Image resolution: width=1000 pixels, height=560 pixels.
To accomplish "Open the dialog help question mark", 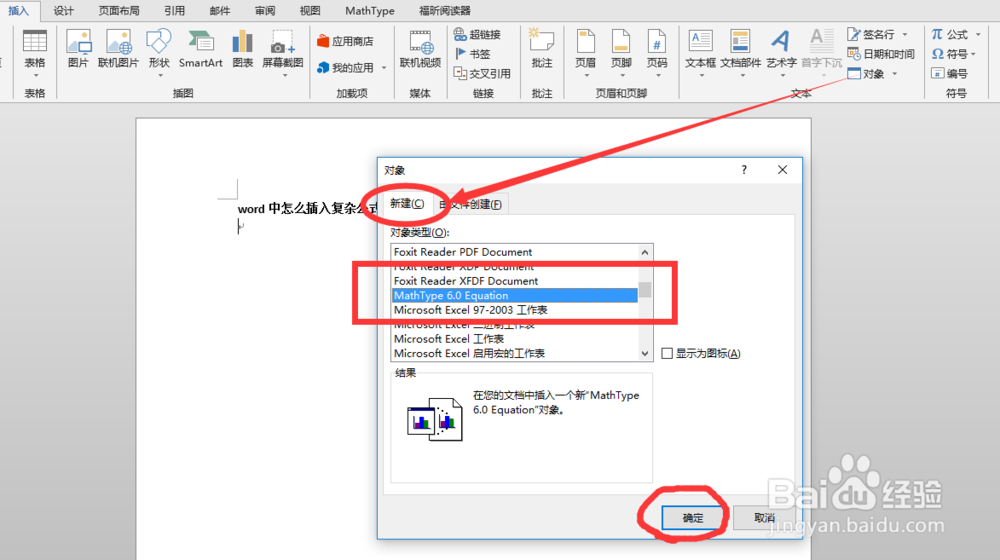I will coord(744,170).
